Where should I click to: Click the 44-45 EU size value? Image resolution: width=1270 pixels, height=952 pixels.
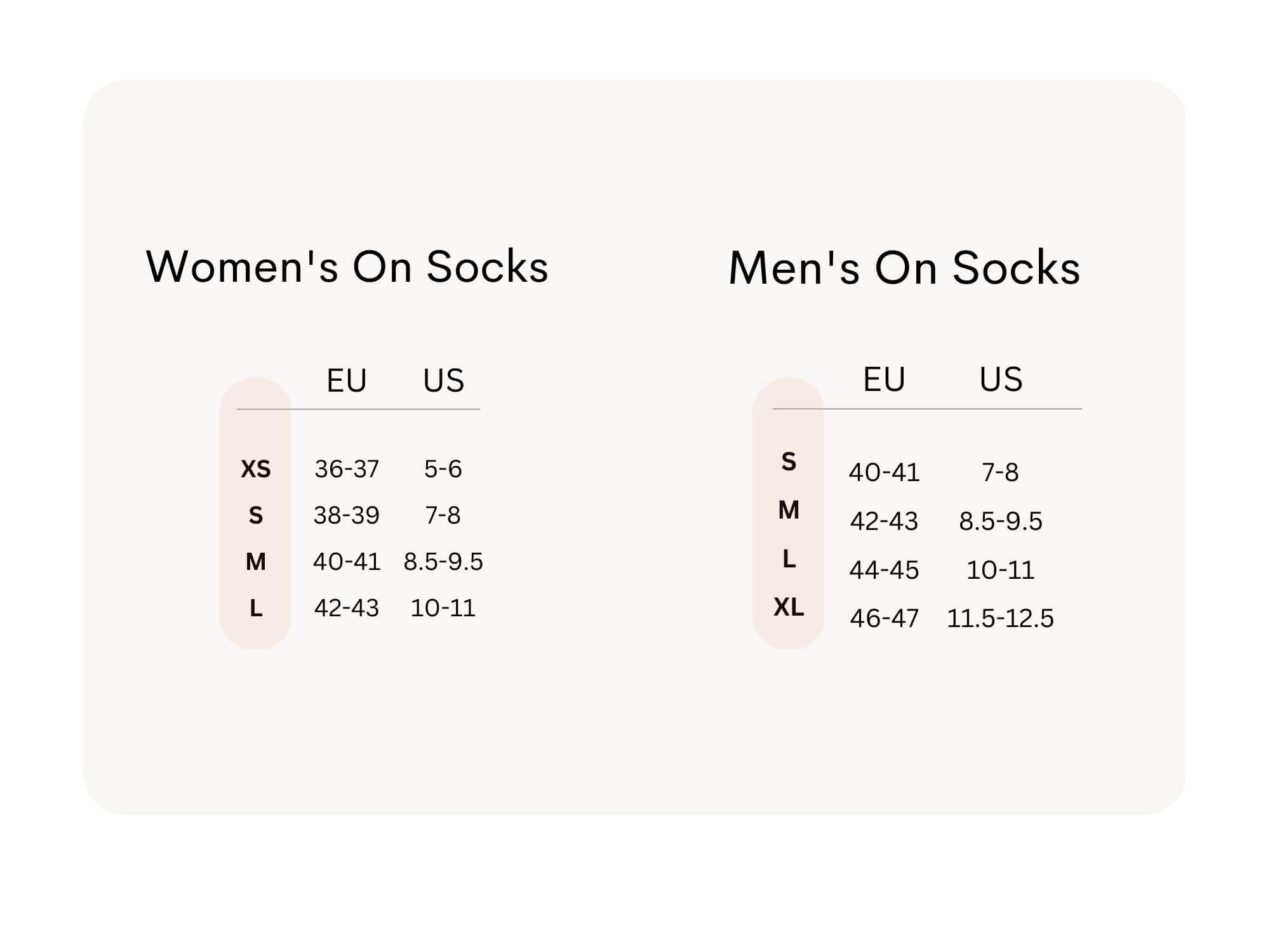[x=884, y=570]
